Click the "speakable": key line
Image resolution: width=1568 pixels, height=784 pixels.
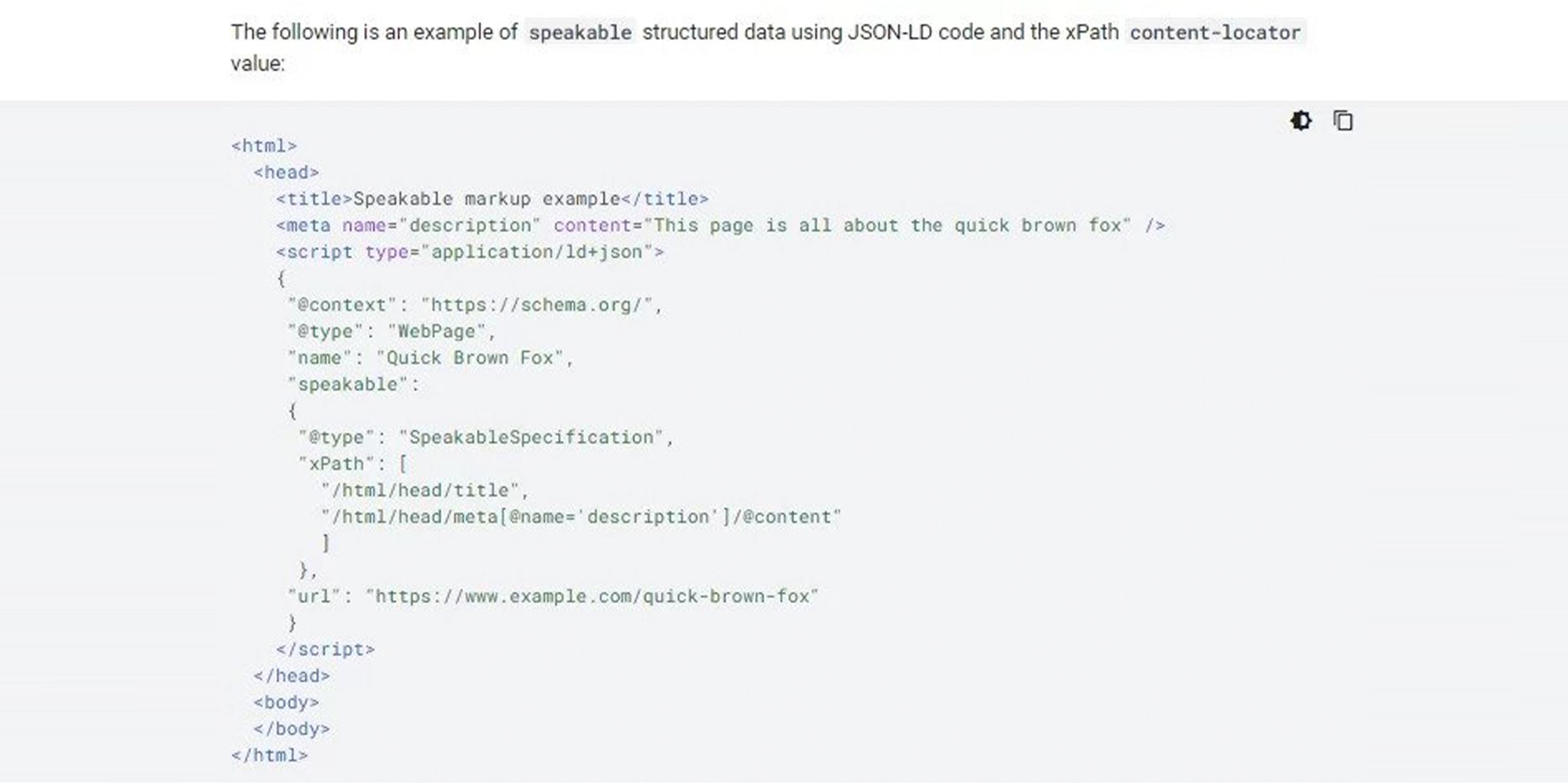coord(353,384)
